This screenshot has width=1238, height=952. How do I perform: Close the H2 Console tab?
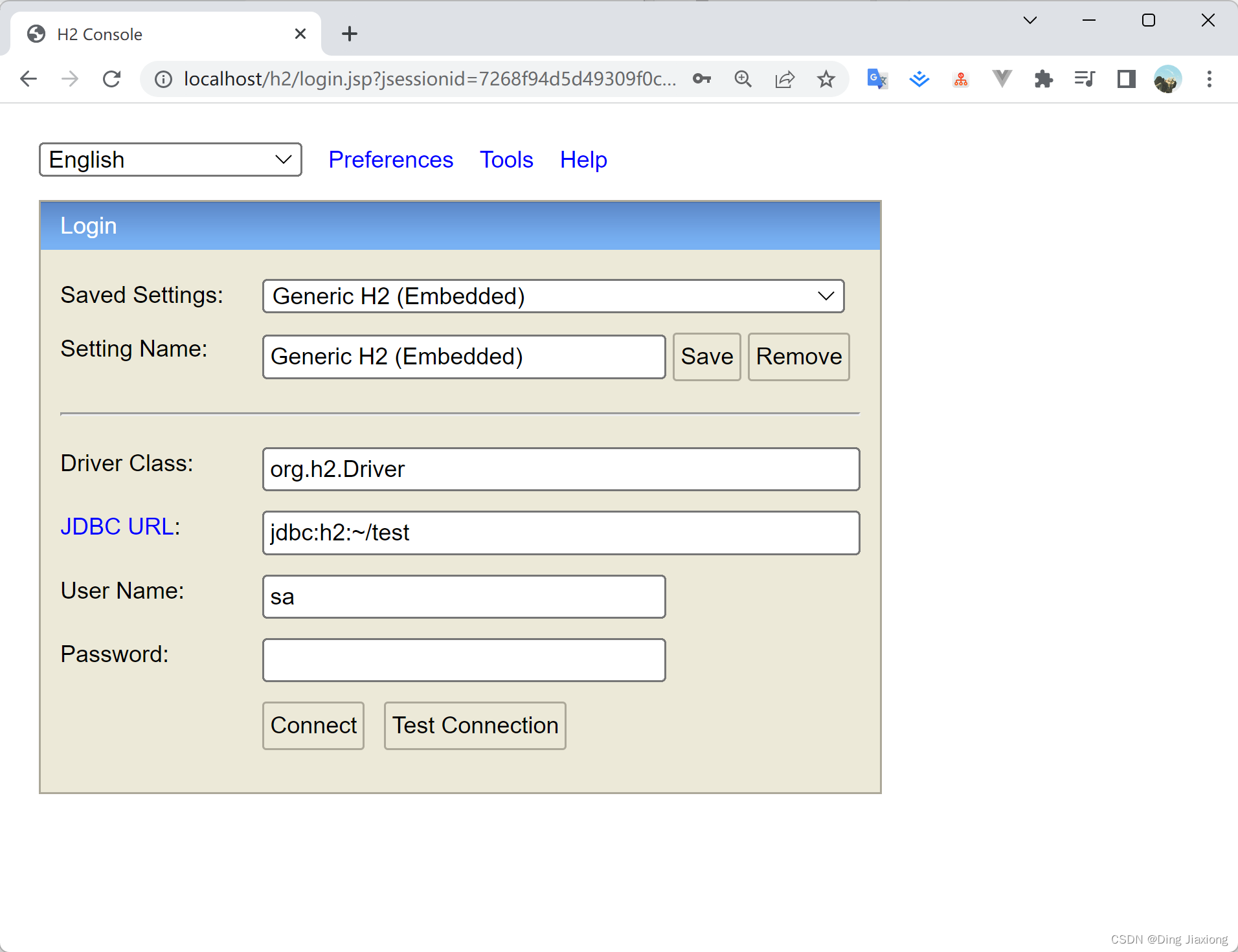coord(300,34)
